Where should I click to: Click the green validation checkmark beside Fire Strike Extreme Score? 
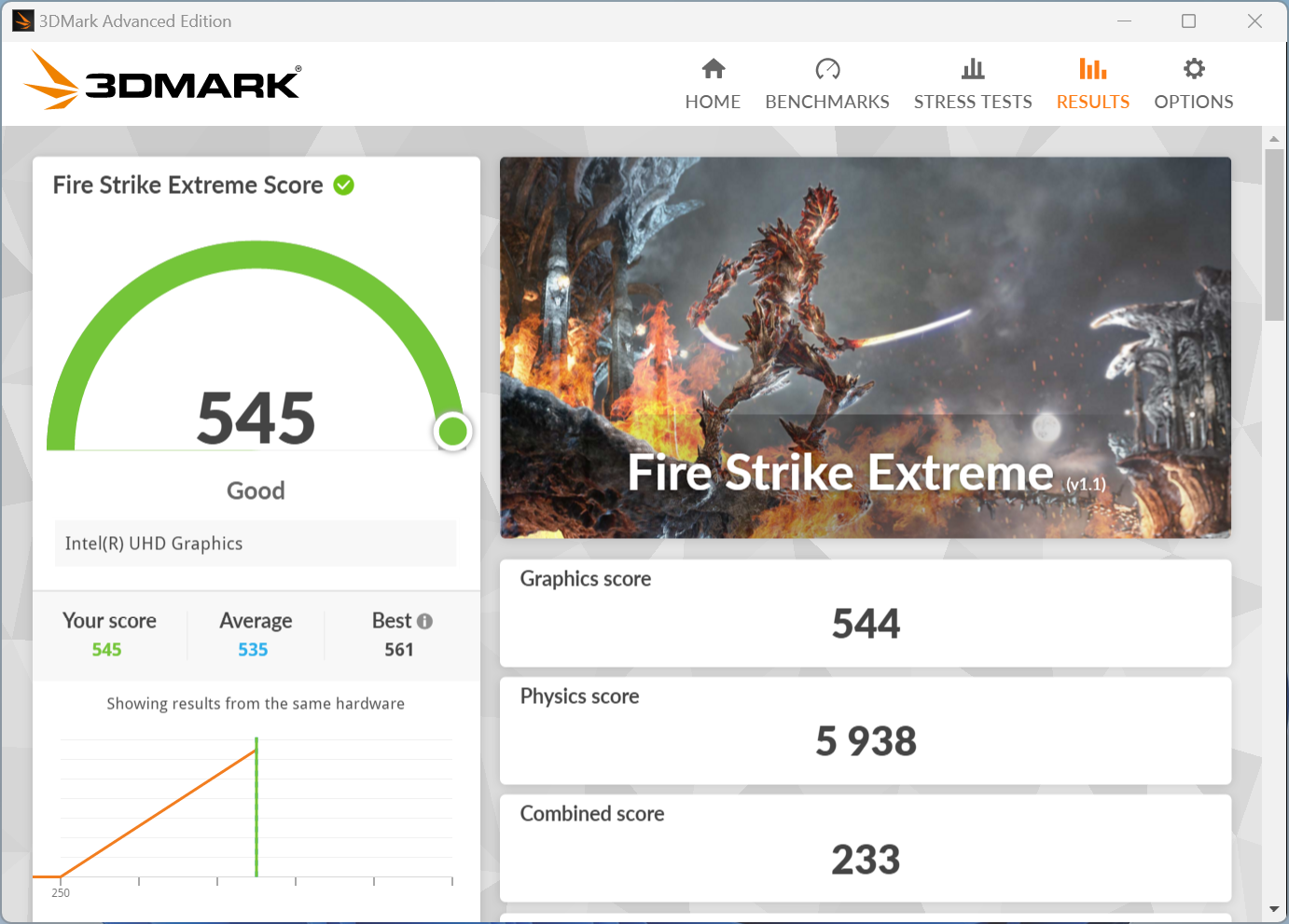tap(344, 185)
